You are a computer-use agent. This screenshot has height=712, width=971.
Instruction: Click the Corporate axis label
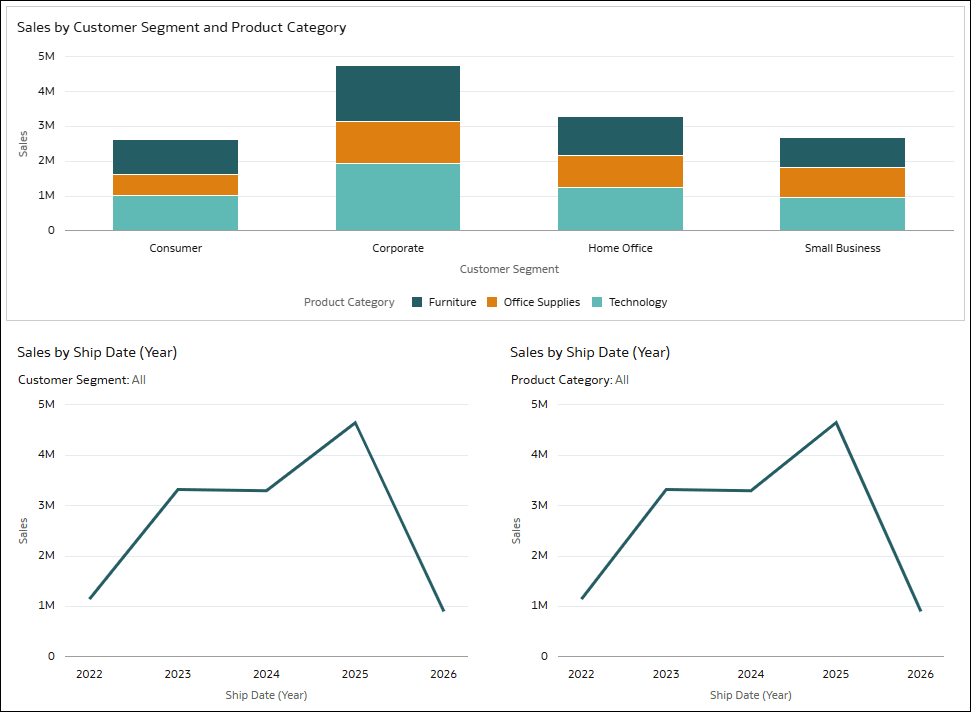click(x=398, y=248)
